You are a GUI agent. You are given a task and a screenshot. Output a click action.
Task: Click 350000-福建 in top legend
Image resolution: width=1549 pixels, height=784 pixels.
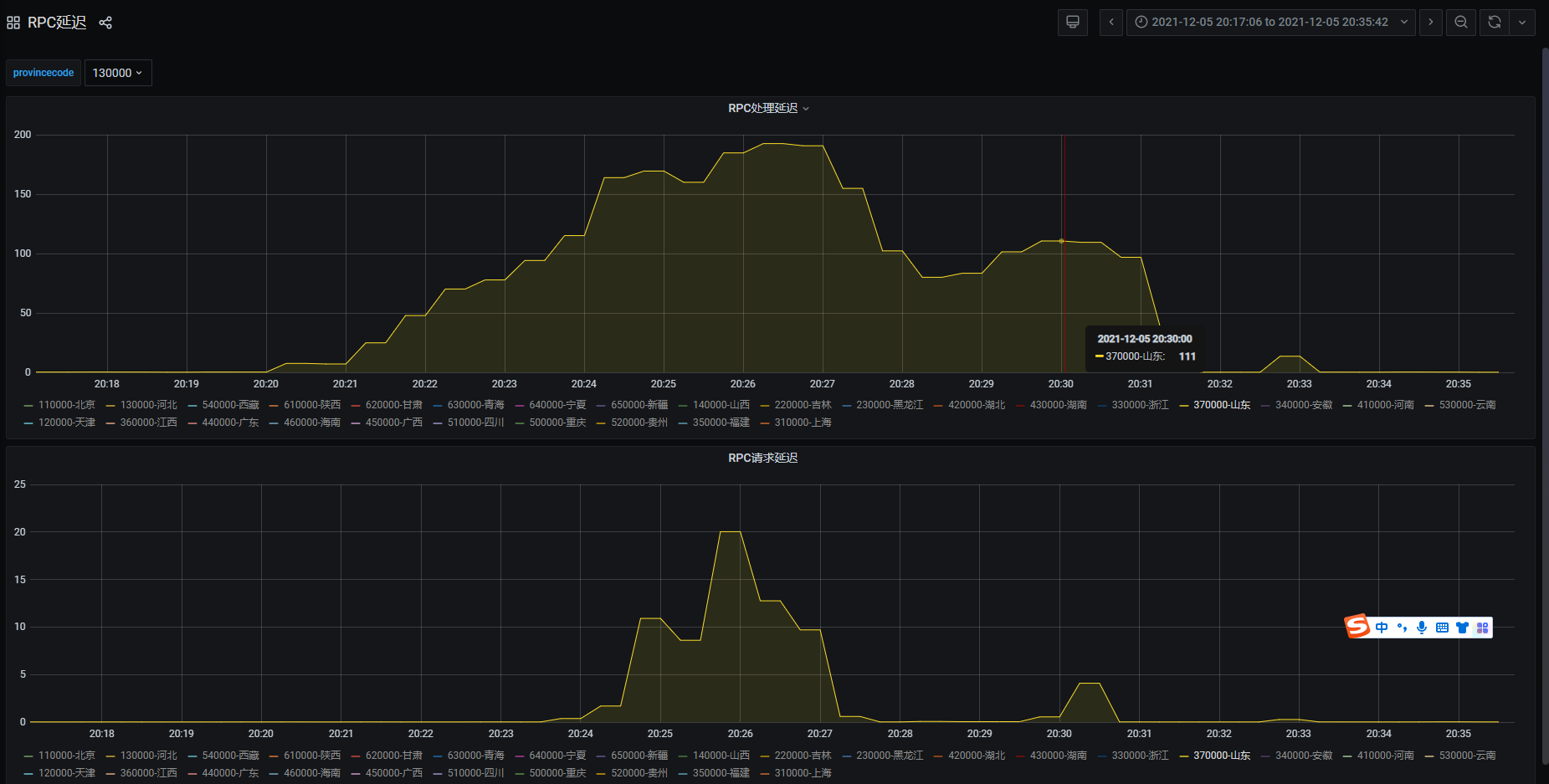click(721, 423)
